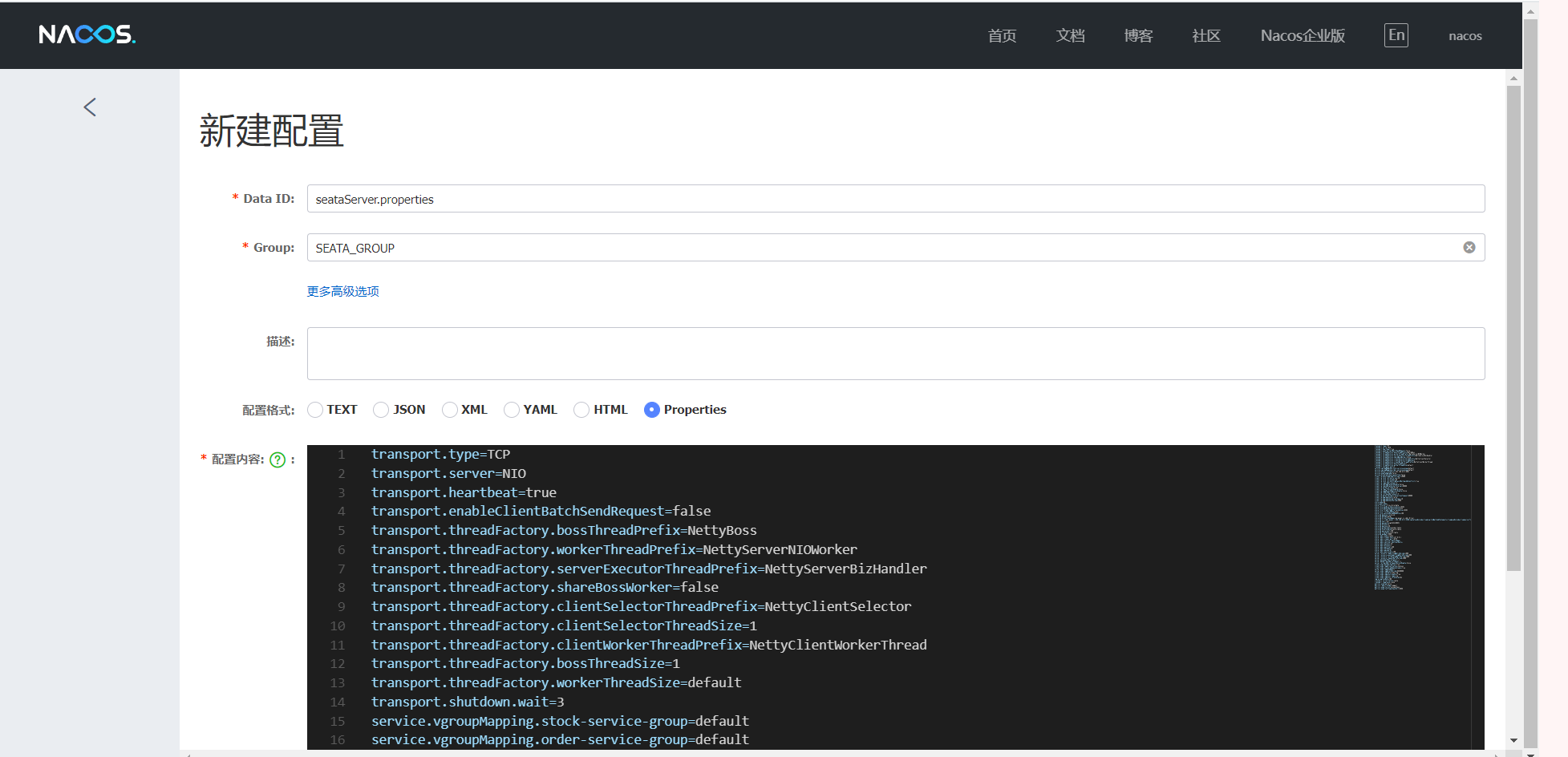1568x757 pixels.
Task: Click the bossThreadPrefix=NettyBoss line
Action: pos(564,531)
